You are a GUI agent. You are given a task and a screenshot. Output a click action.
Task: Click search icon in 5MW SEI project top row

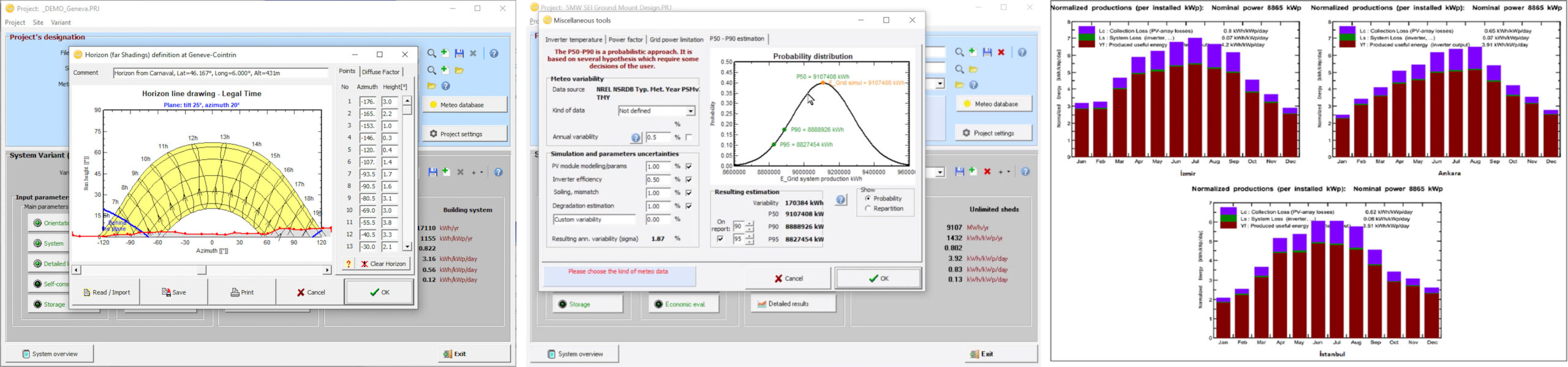point(960,52)
